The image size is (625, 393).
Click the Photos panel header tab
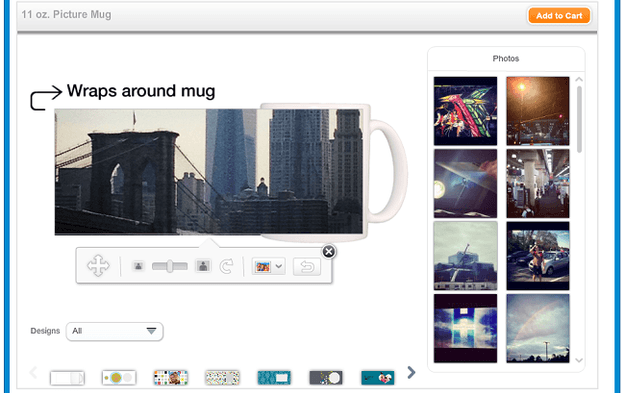coord(506,59)
